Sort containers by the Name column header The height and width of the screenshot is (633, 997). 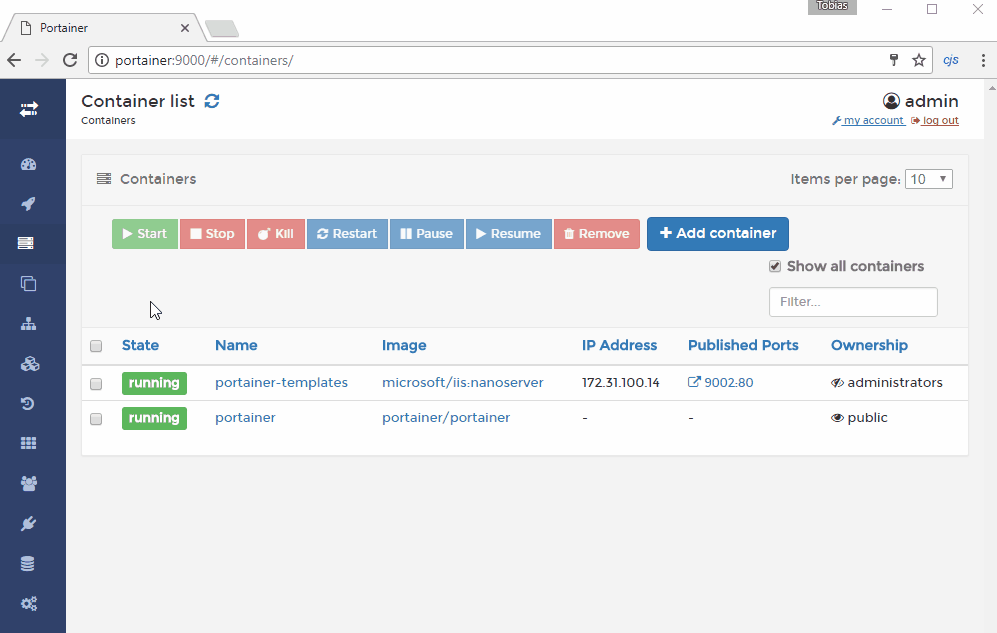tap(236, 345)
